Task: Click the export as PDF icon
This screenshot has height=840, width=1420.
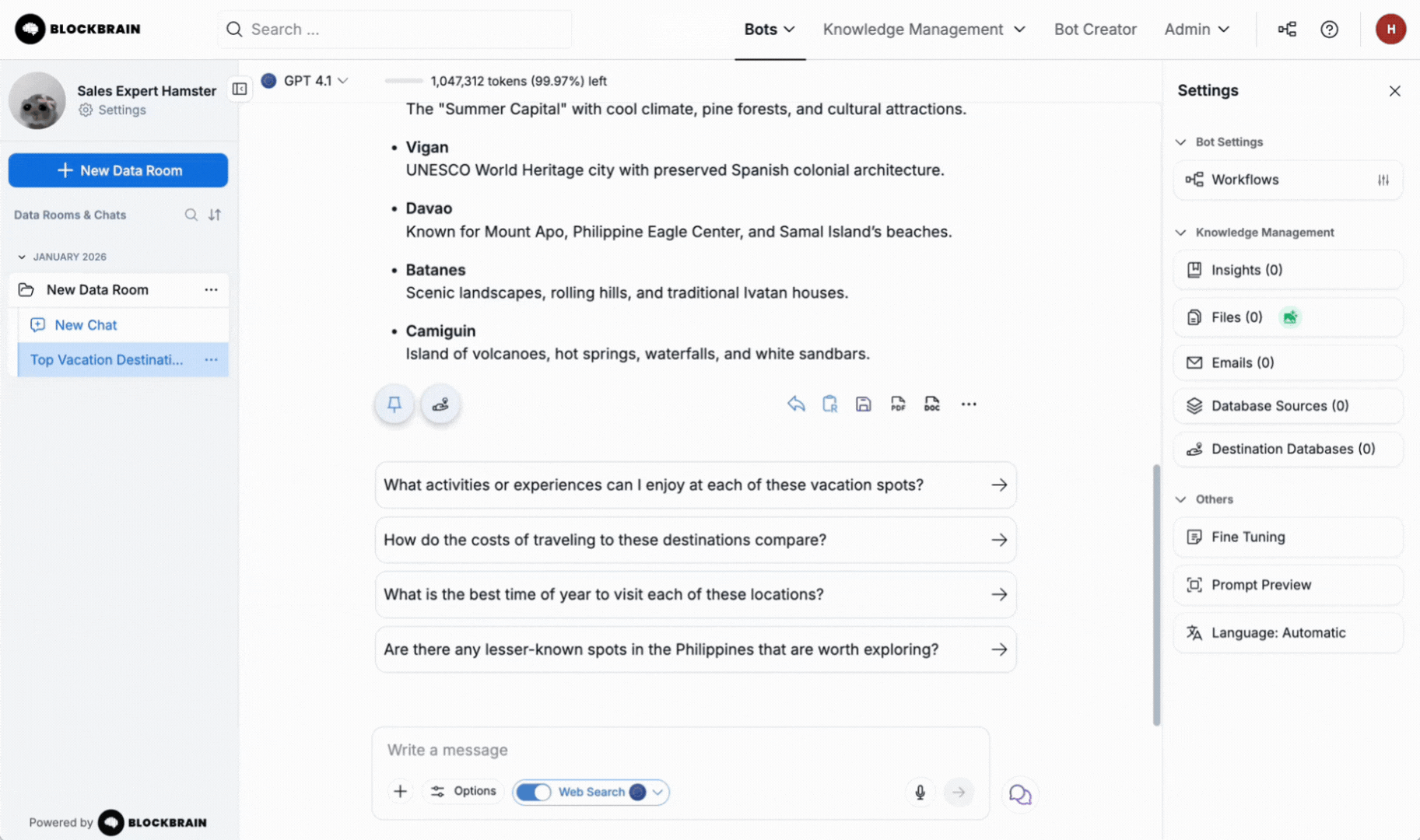Action: coord(898,404)
